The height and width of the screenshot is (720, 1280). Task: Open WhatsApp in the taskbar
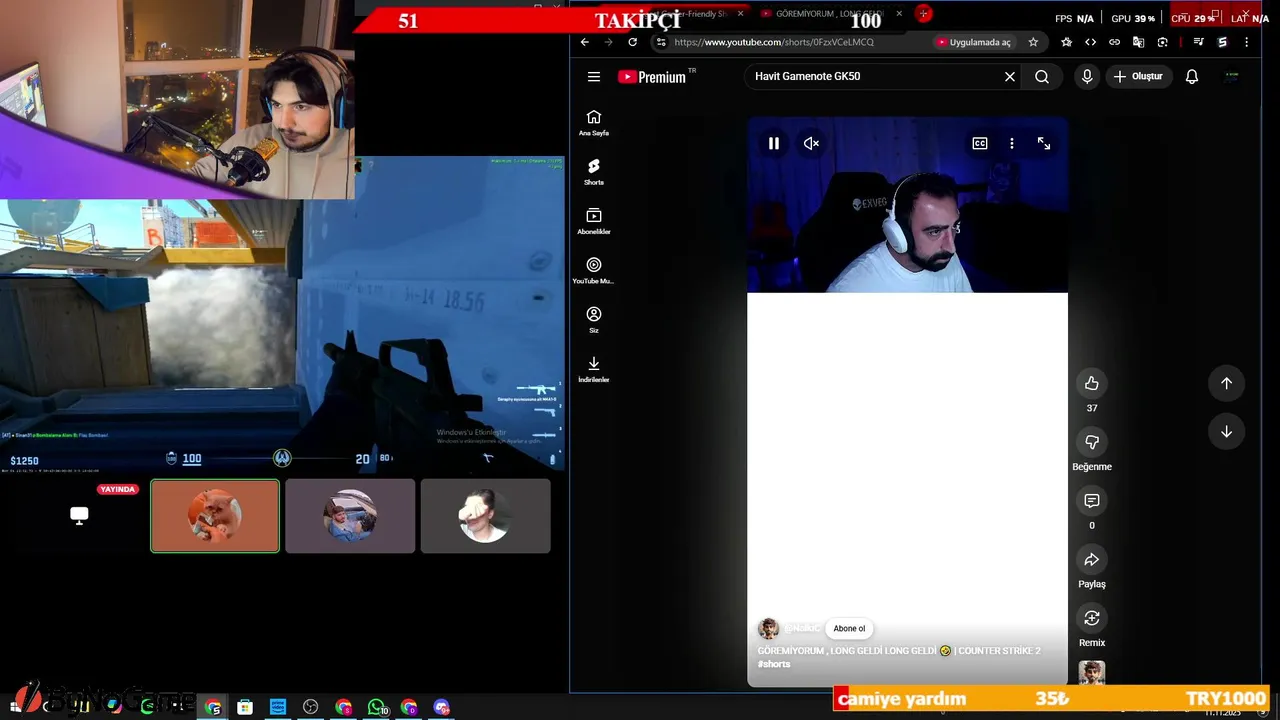377,707
